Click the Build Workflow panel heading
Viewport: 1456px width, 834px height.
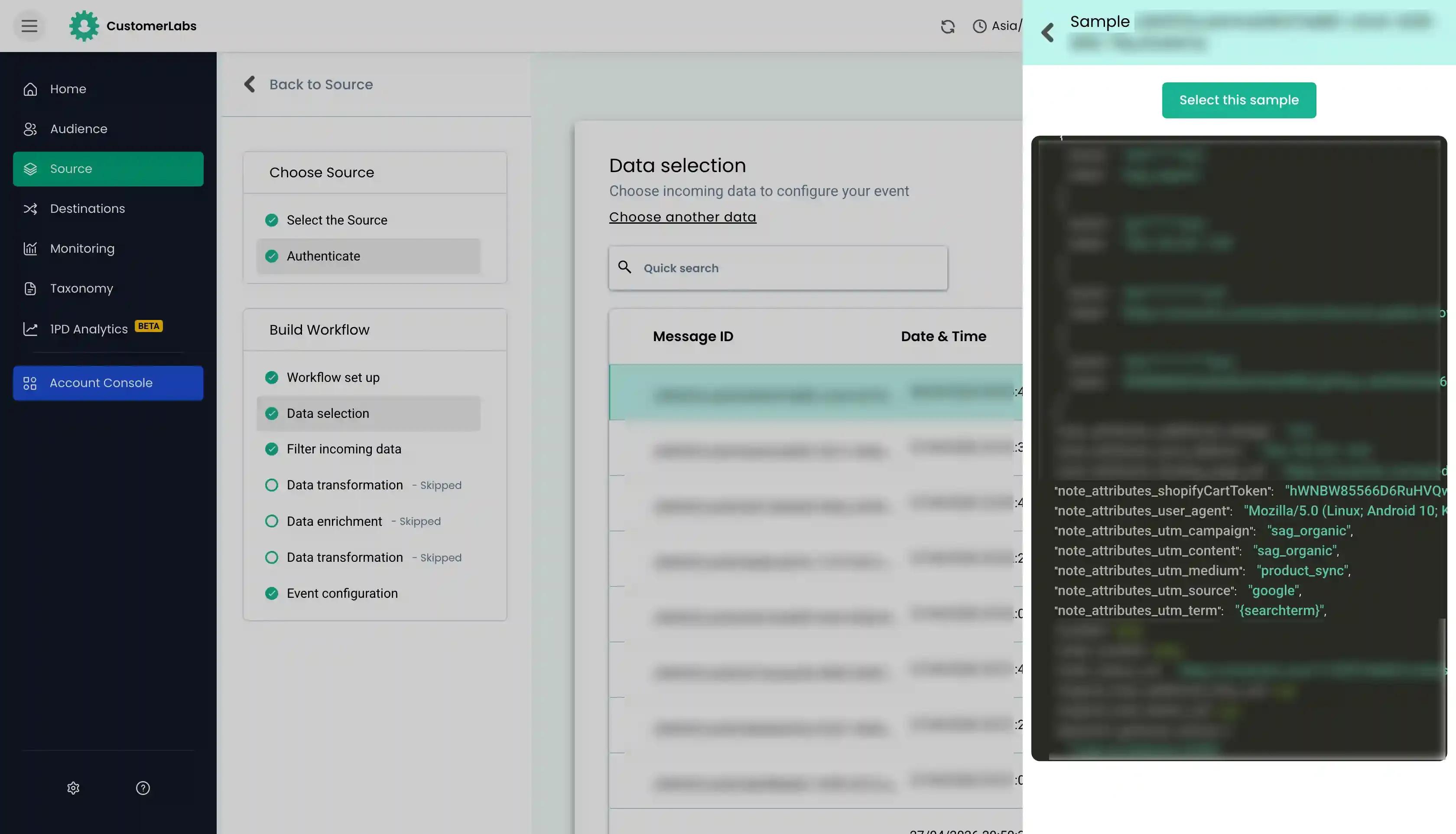pyautogui.click(x=319, y=330)
